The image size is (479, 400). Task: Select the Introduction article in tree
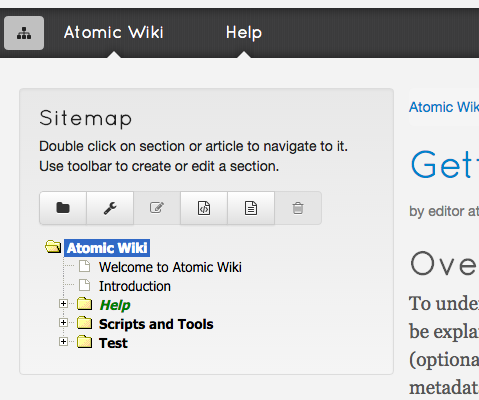tap(135, 286)
